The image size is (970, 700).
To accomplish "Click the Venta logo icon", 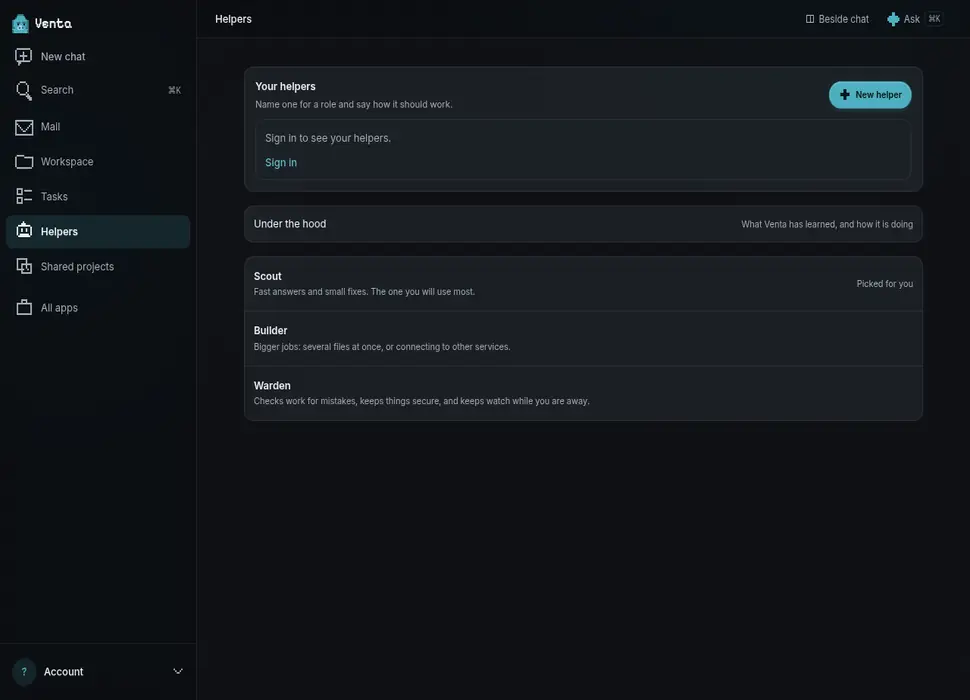I will click(20, 23).
